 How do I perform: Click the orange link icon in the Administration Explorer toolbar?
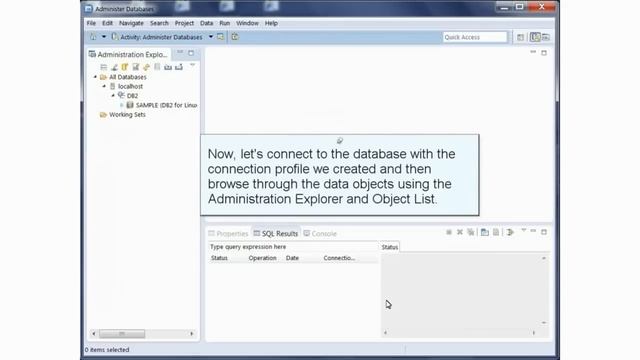pyautogui.click(x=146, y=67)
